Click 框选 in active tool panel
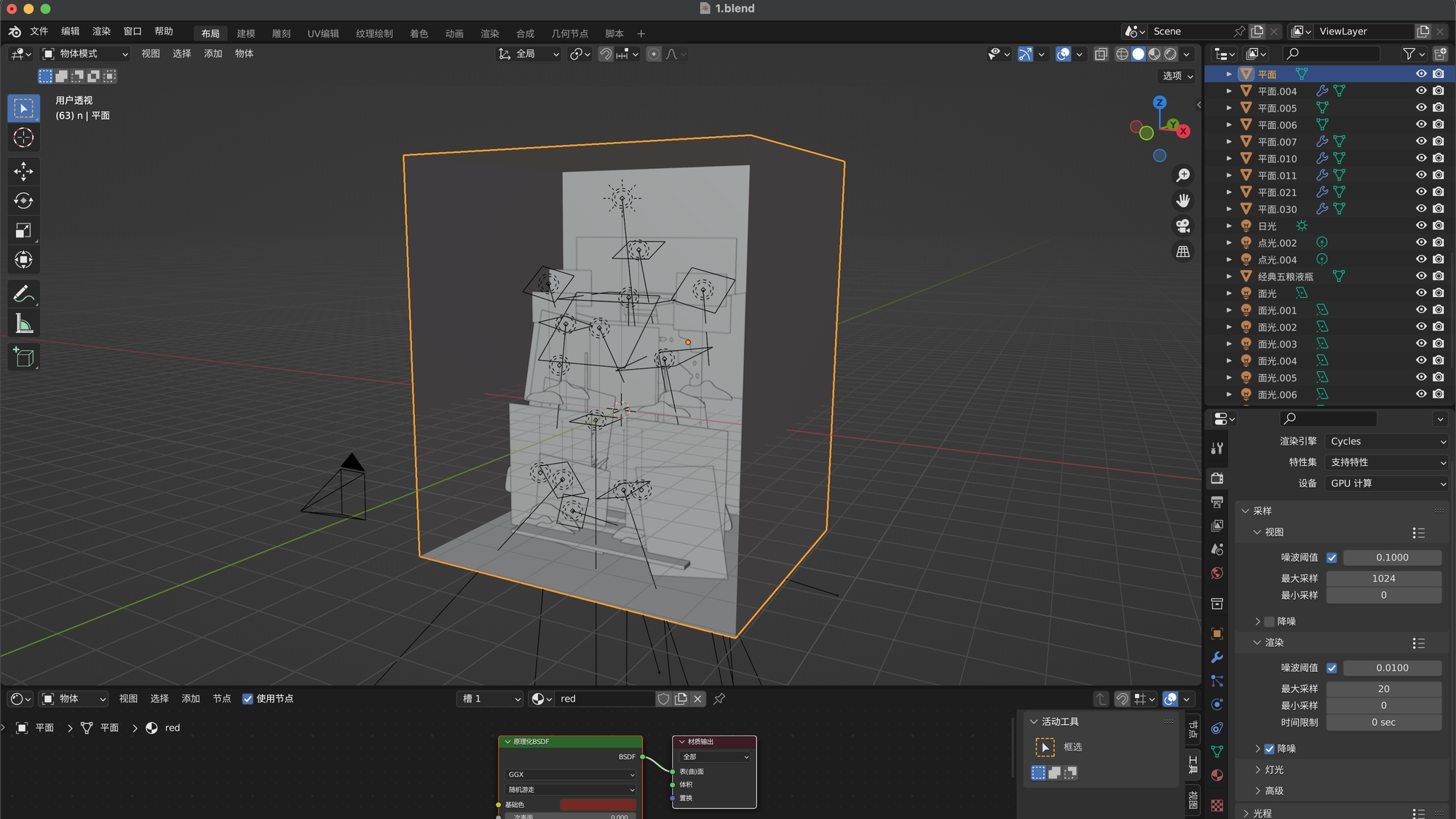This screenshot has width=1456, height=819. (1072, 747)
